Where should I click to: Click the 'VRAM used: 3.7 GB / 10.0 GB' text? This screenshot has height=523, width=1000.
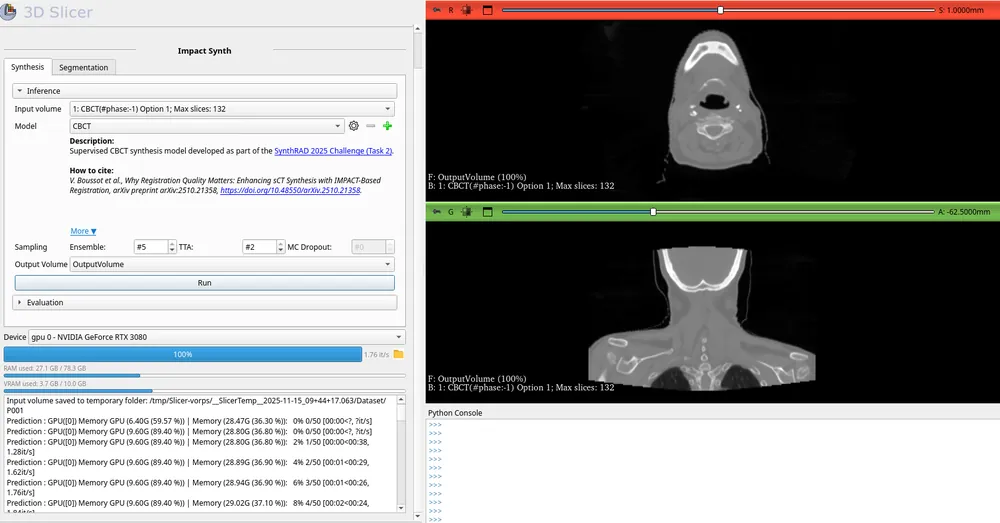tap(45, 384)
